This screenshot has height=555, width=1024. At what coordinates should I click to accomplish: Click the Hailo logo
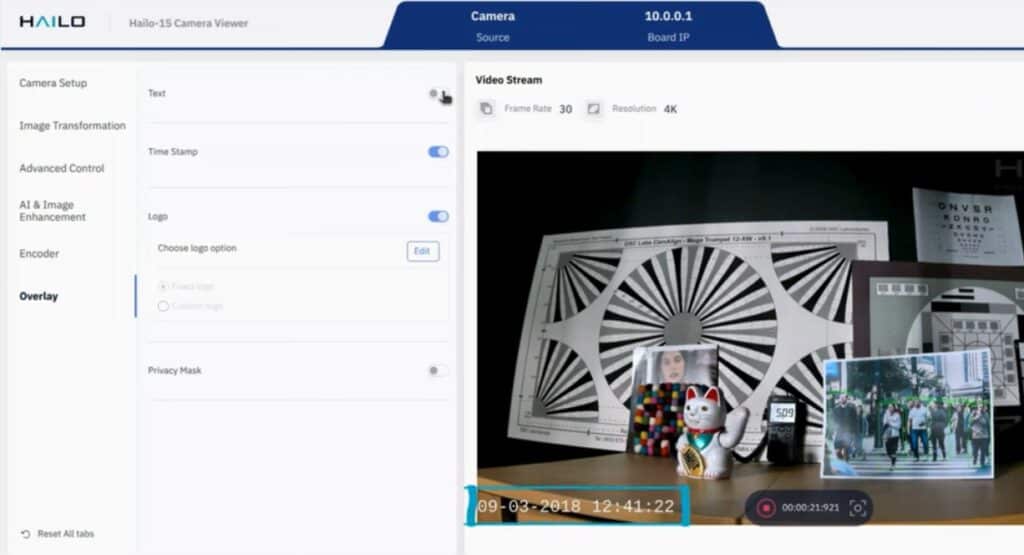point(52,22)
